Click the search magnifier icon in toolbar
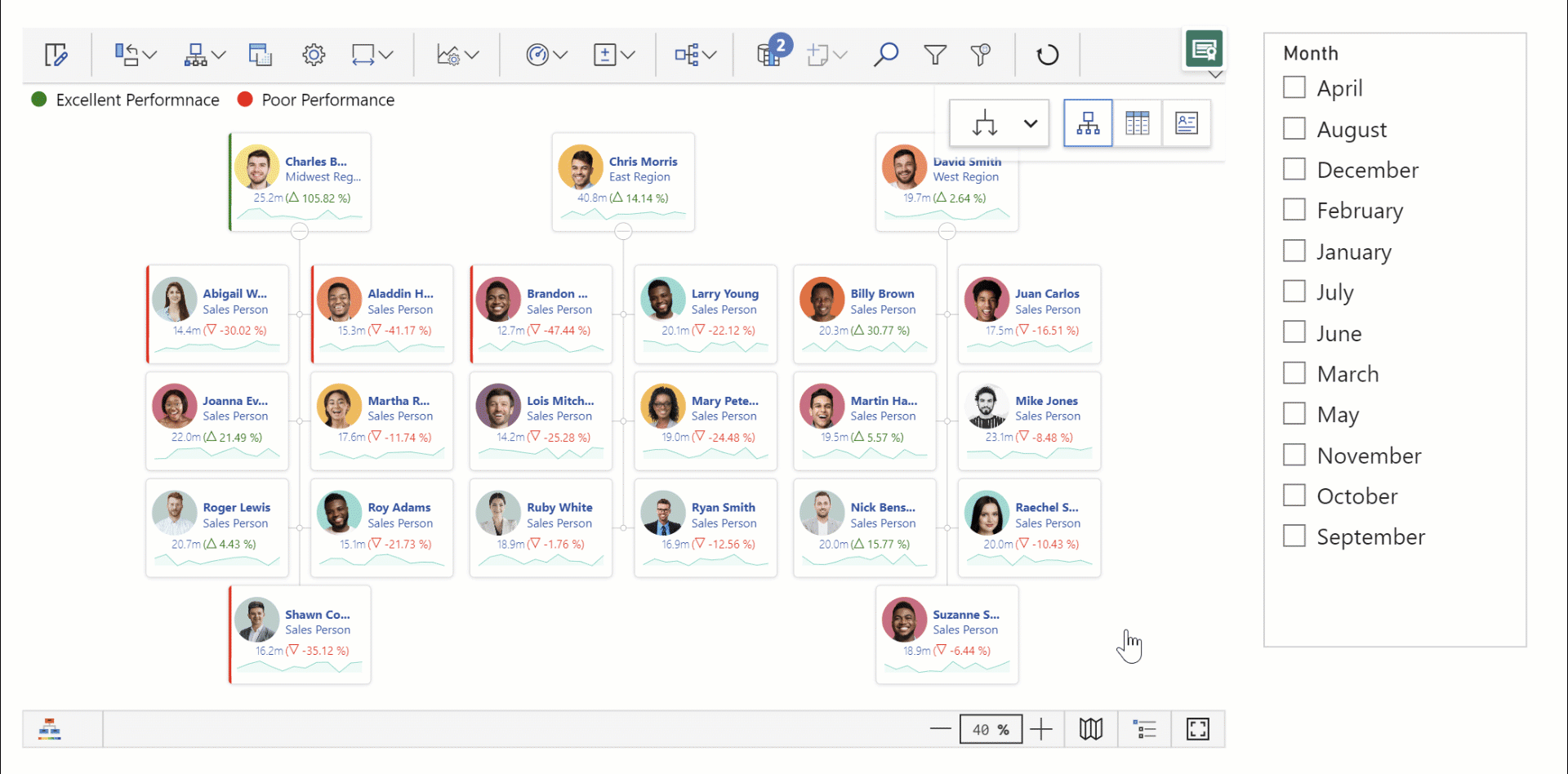 click(885, 55)
